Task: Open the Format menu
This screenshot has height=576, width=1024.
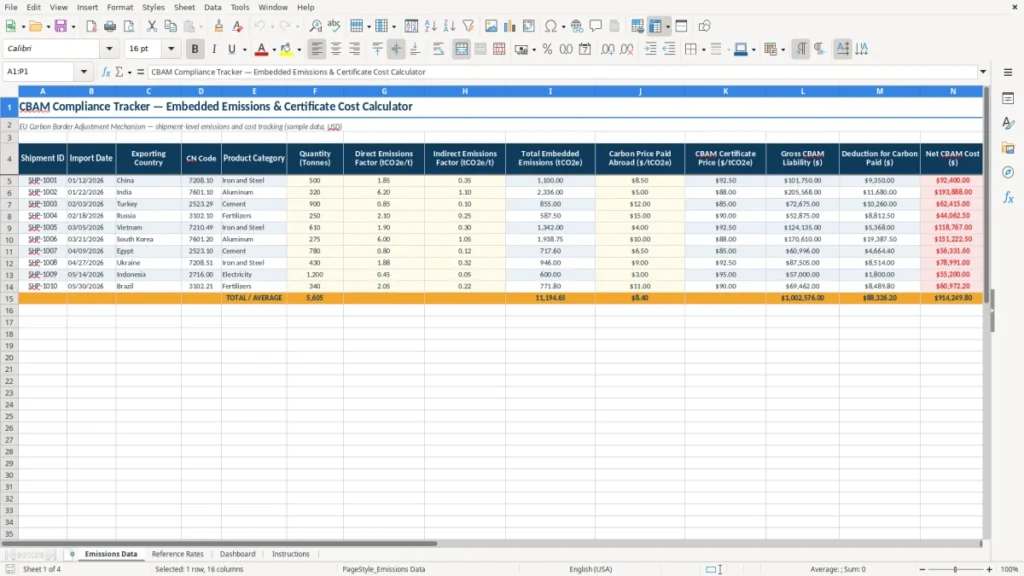Action: pos(120,7)
